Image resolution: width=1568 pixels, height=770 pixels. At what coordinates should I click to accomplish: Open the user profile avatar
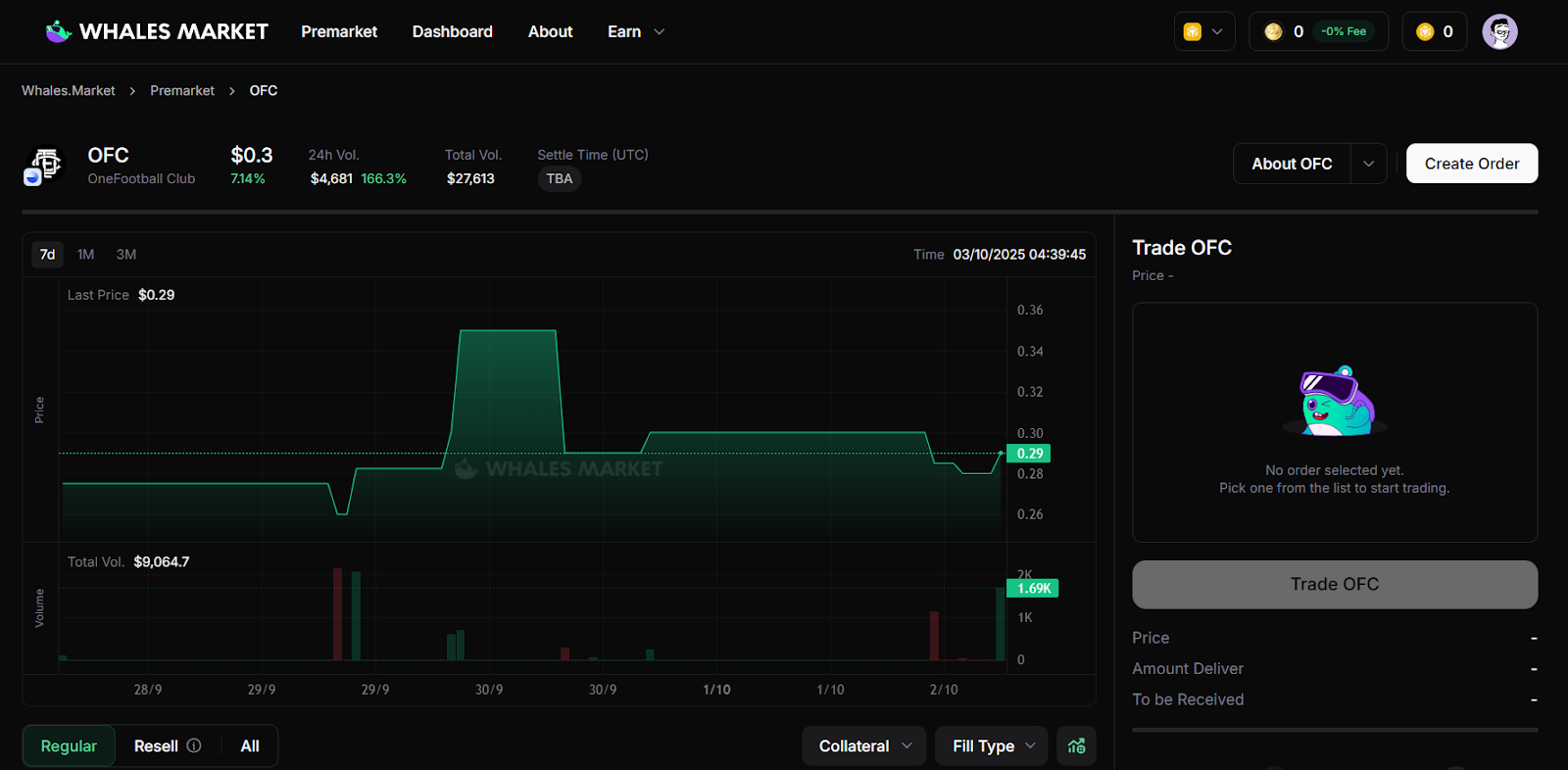coord(1499,31)
